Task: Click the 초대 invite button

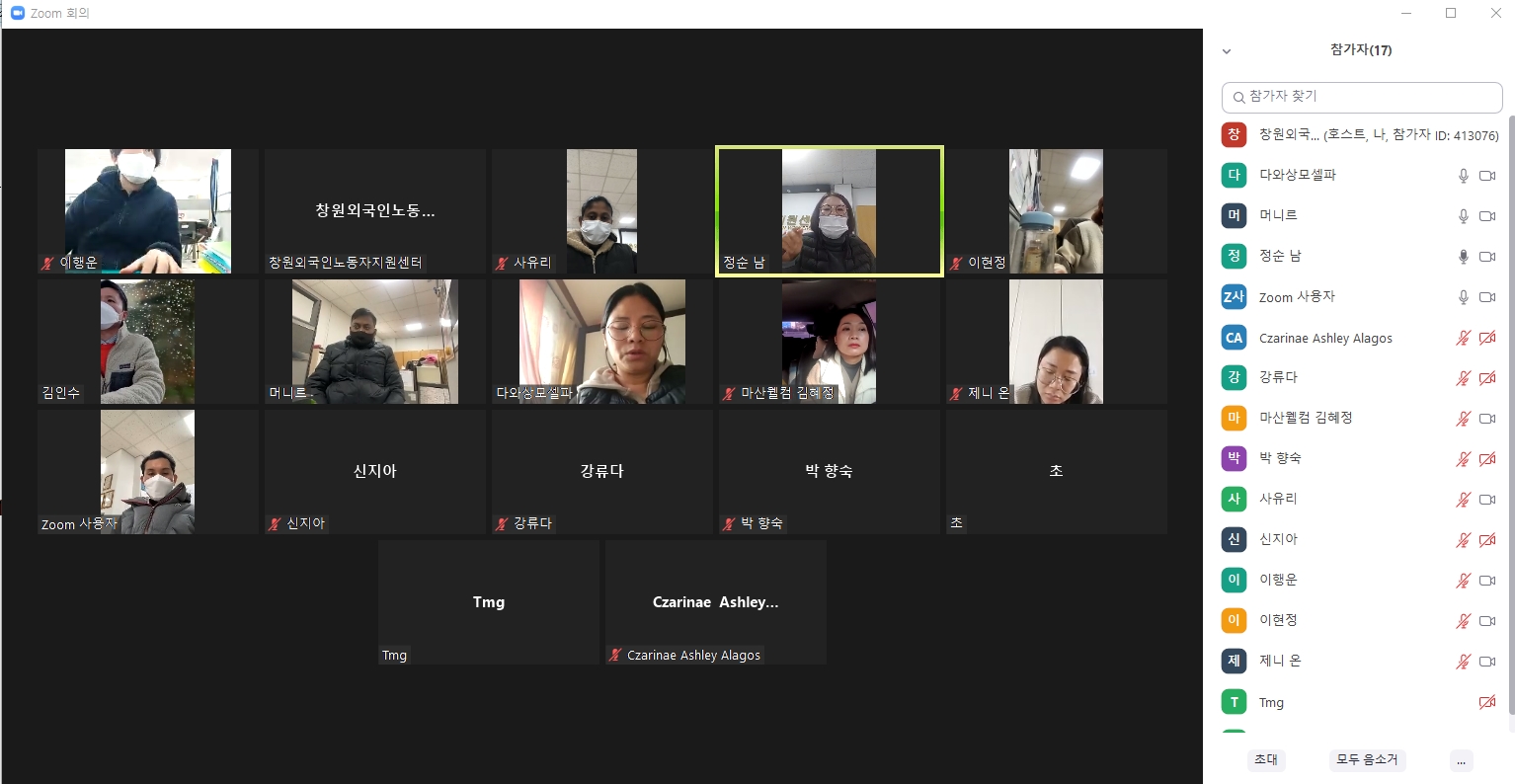Action: (1265, 760)
